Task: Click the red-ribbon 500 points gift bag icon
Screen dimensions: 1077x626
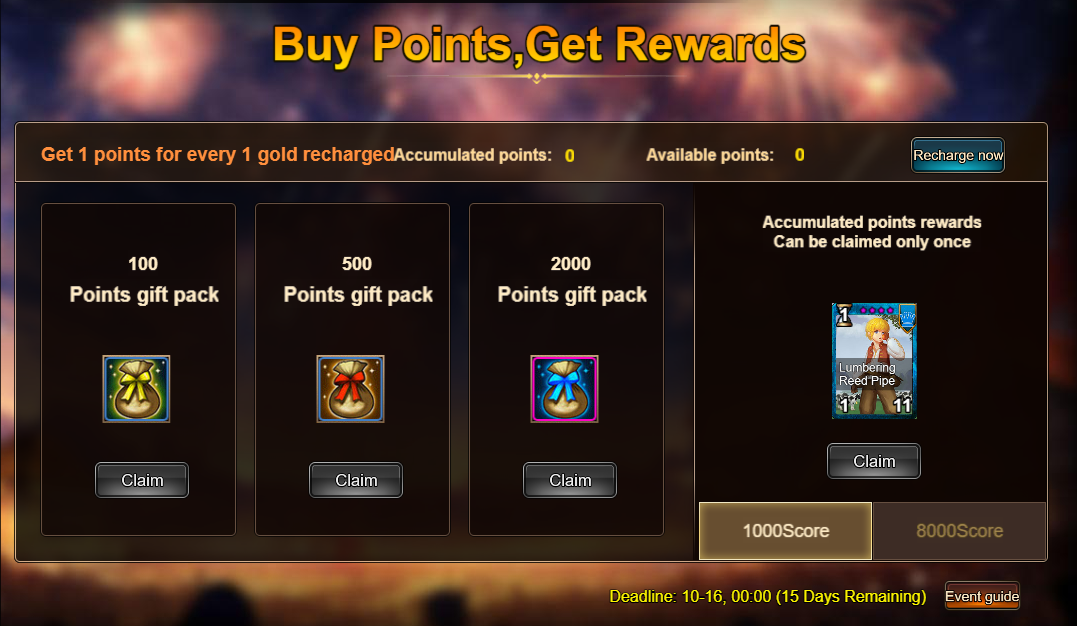Action: [350, 389]
